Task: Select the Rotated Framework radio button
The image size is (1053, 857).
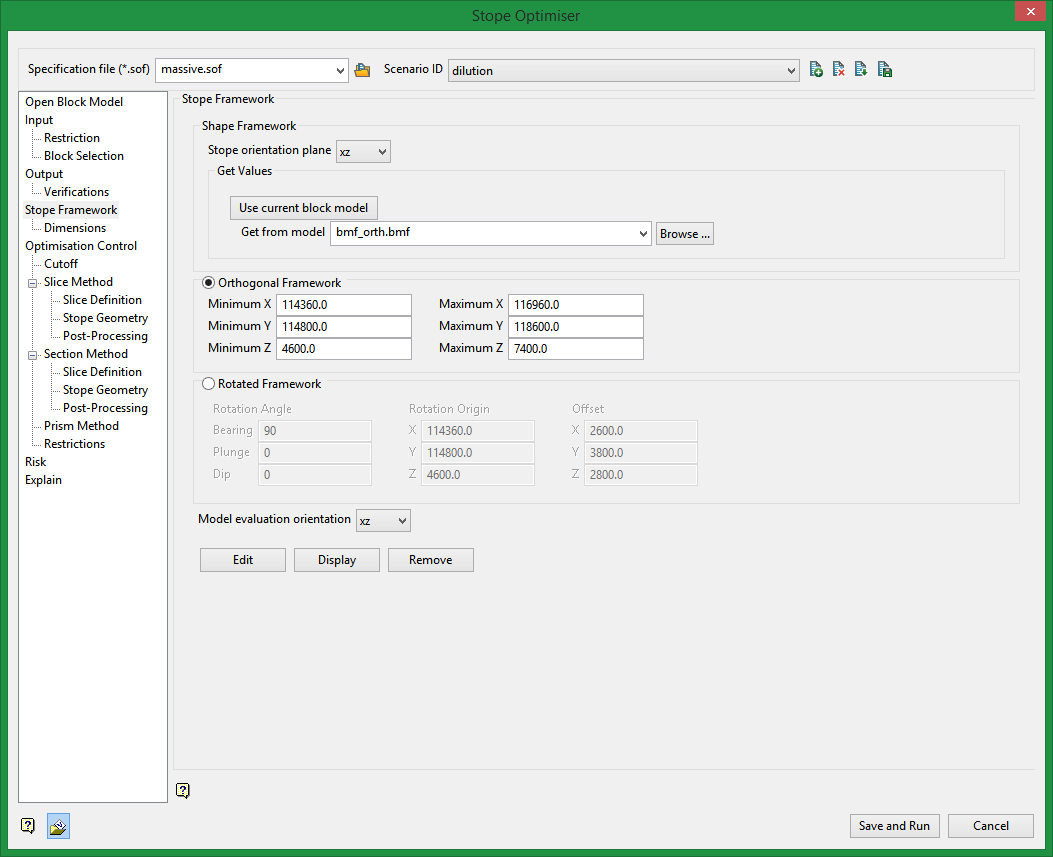Action: [209, 383]
